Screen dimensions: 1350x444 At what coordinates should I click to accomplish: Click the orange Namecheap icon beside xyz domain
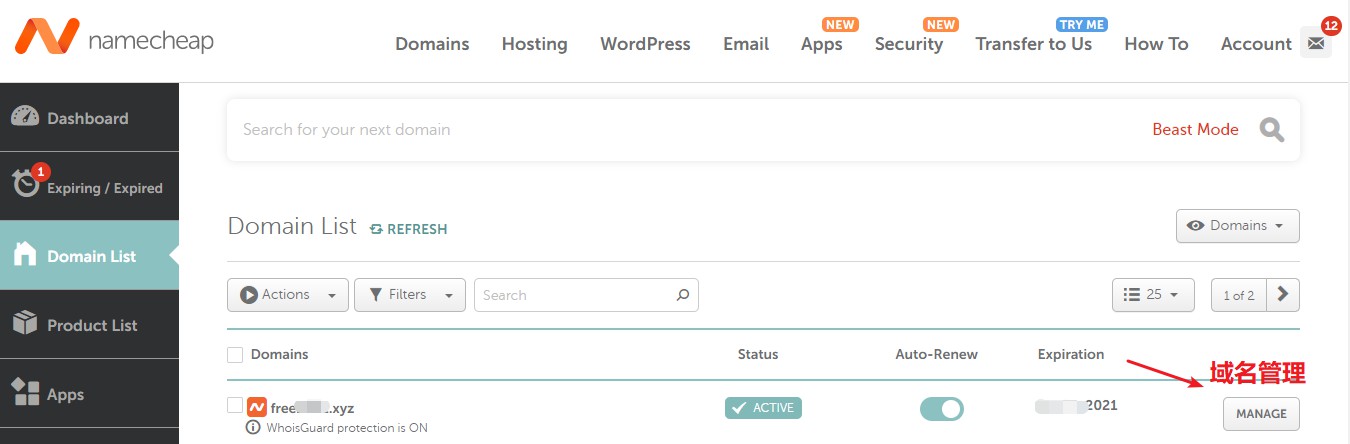(256, 407)
